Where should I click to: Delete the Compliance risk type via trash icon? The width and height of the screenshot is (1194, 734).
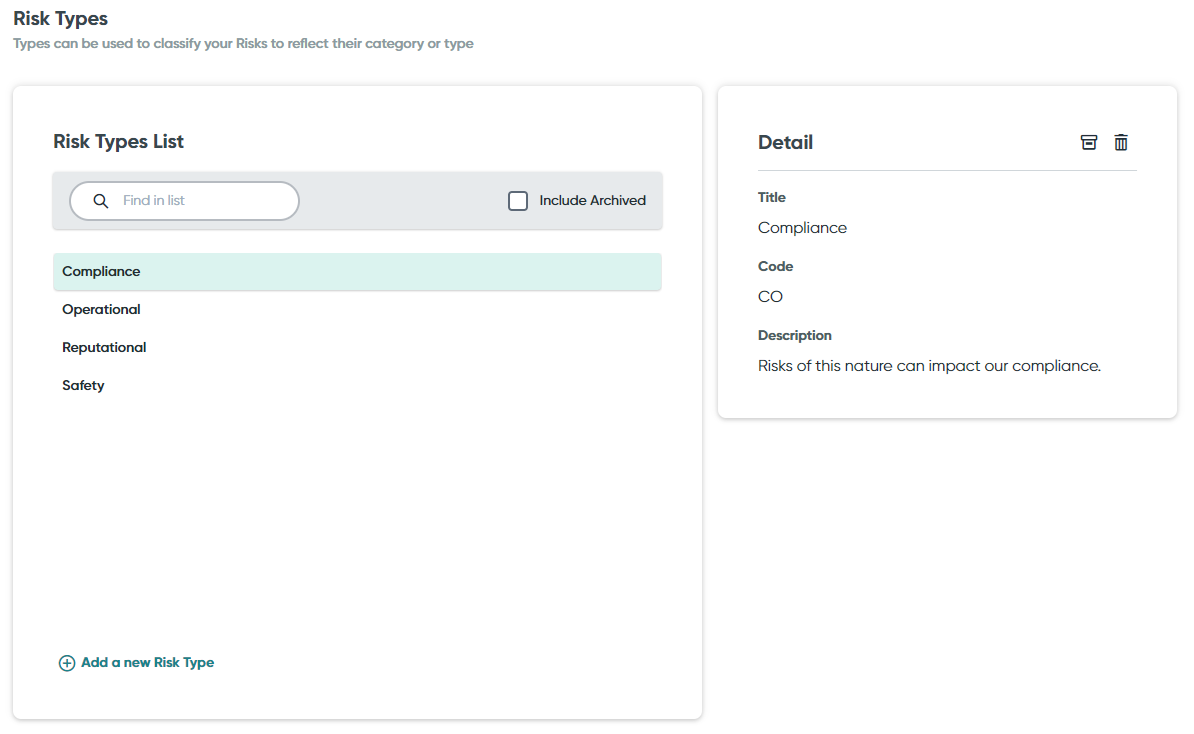[1121, 142]
